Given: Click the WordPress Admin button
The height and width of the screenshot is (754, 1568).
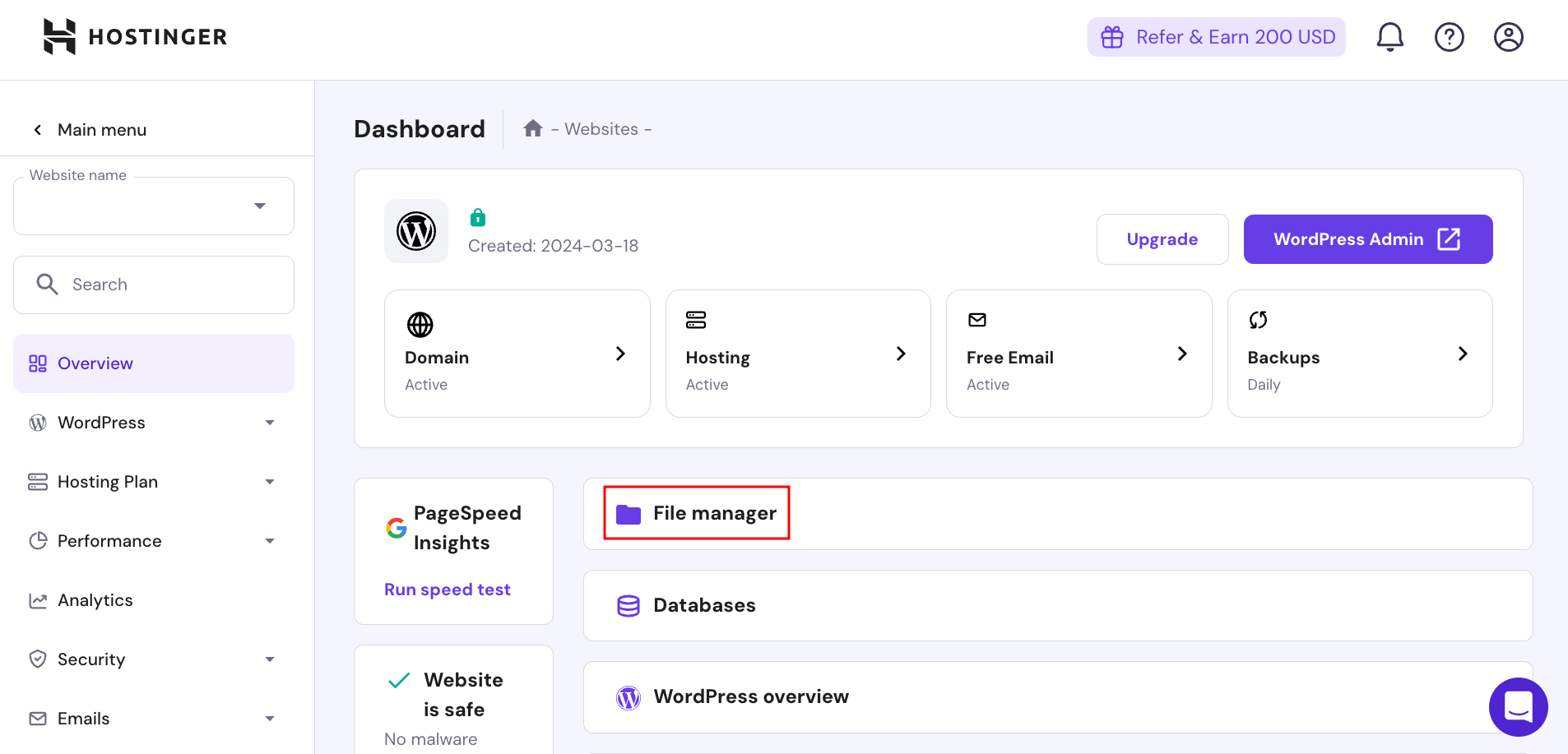Looking at the screenshot, I should point(1367,239).
